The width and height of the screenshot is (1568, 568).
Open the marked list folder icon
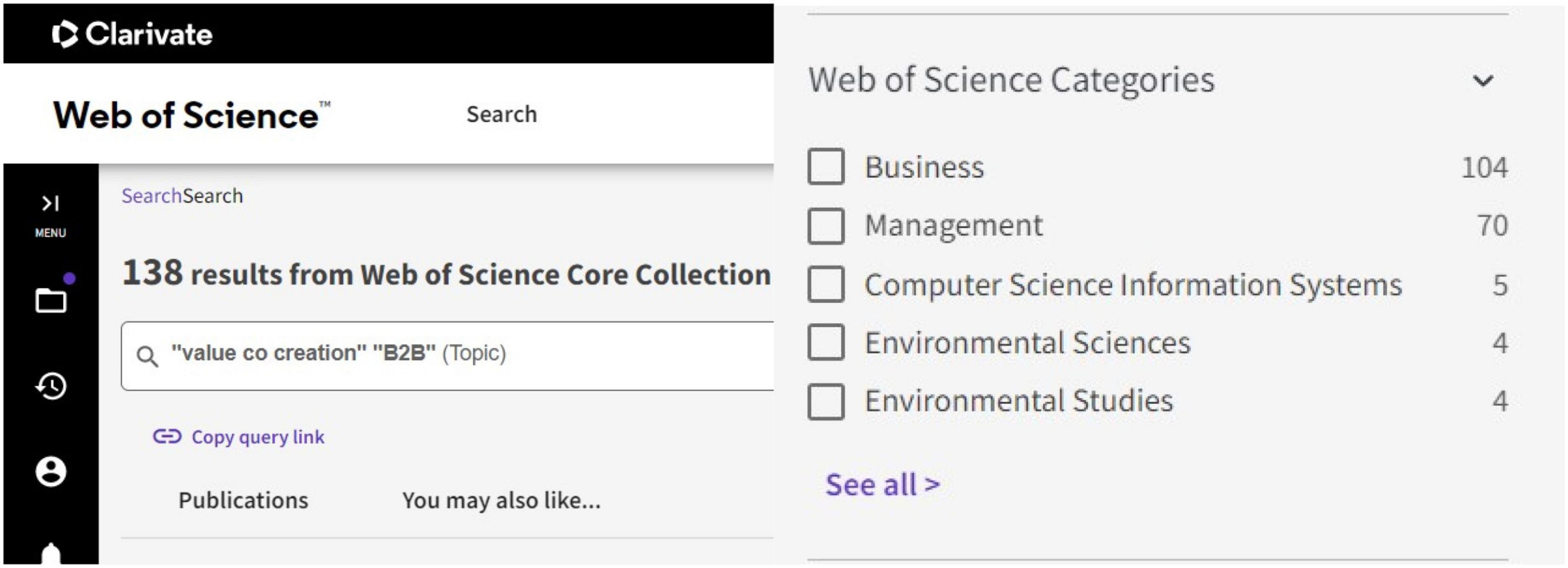50,300
